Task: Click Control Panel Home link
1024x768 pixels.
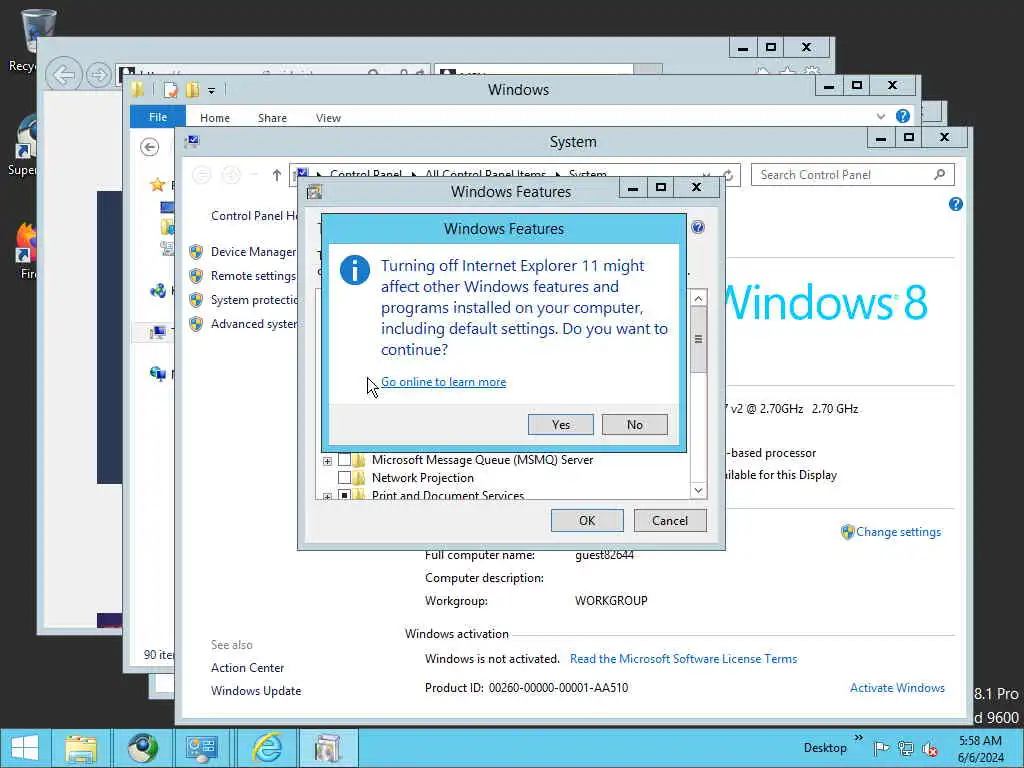Action: pyautogui.click(x=254, y=216)
